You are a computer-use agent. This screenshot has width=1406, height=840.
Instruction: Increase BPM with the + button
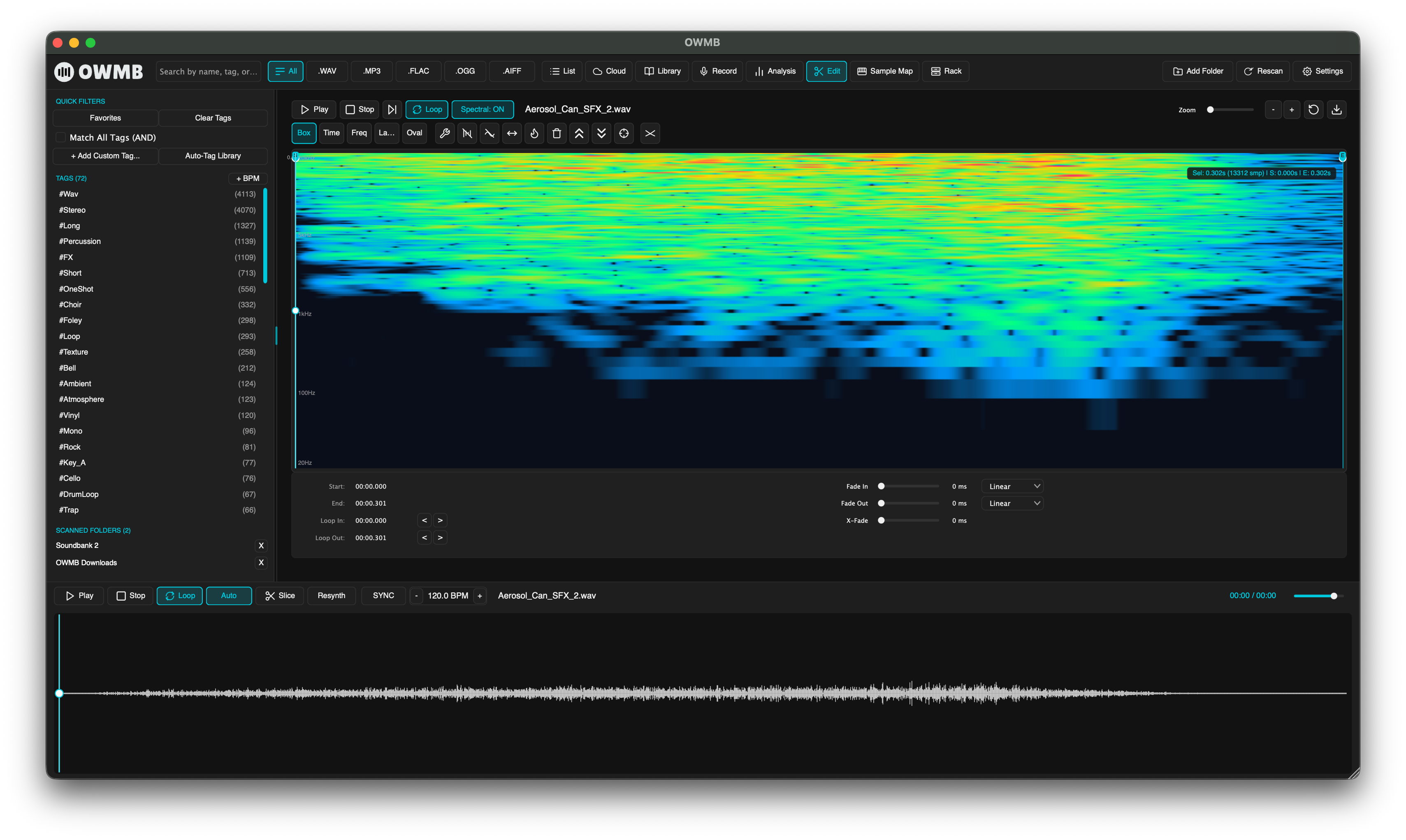tap(479, 596)
